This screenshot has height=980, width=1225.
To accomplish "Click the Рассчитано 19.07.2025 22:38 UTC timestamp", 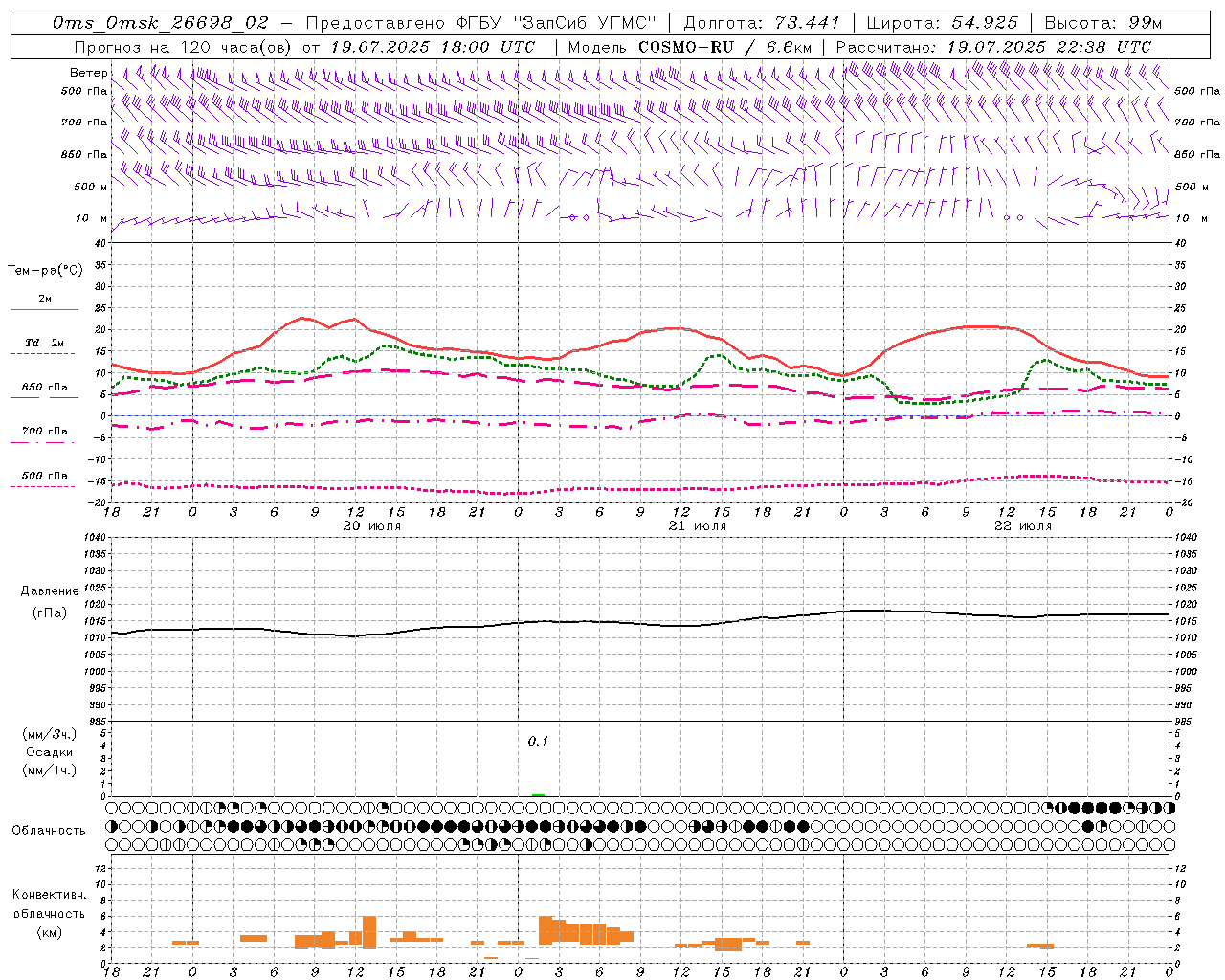I will coord(993,47).
